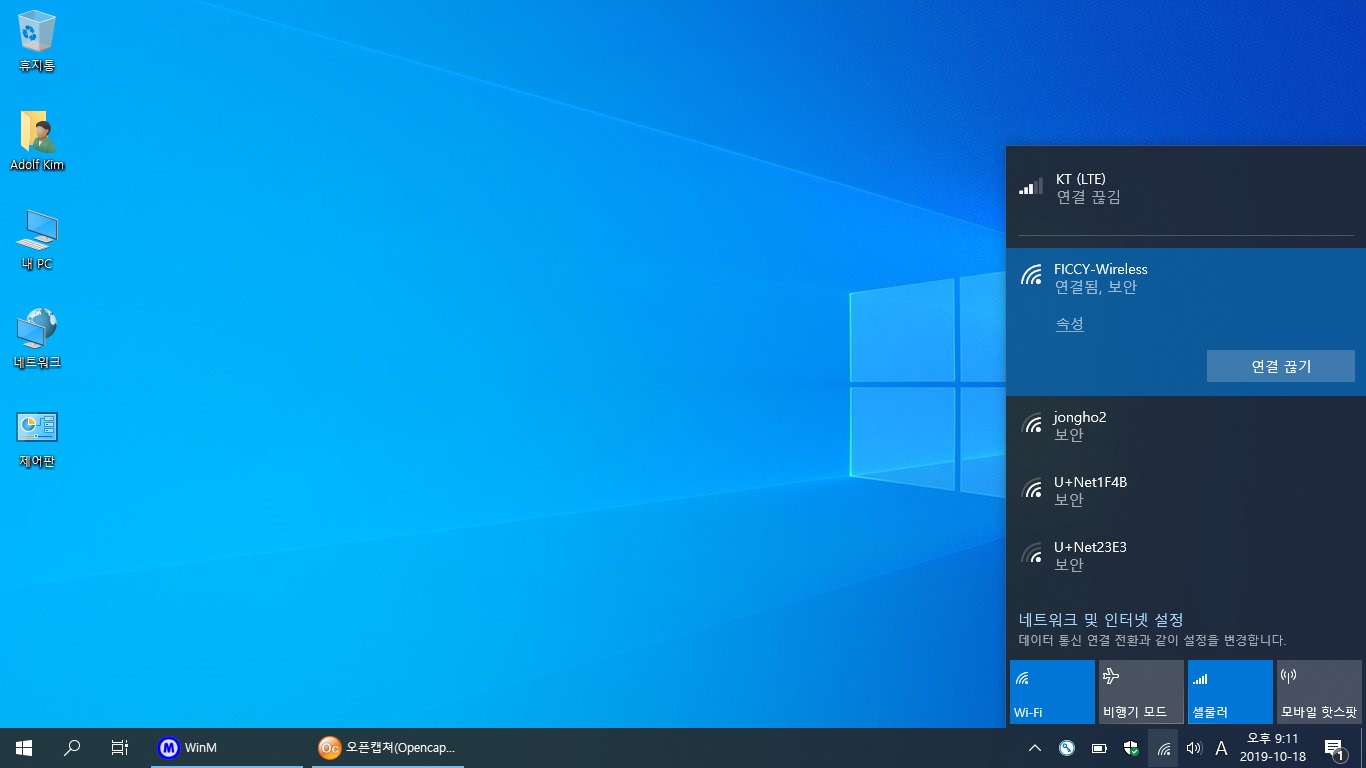
Task: Click the U+Net1F4B Wi-Fi signal icon
Action: (1032, 489)
